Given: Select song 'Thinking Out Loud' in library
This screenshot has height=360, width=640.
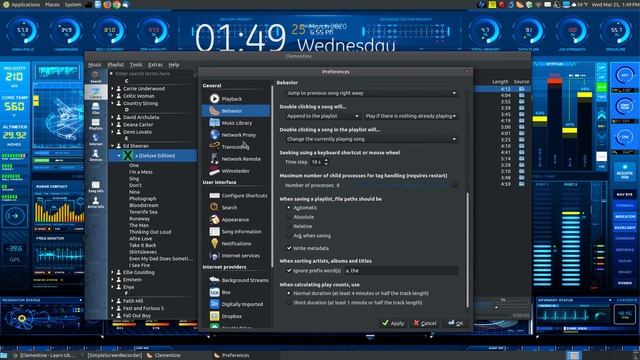Looking at the screenshot, I should 150,232.
